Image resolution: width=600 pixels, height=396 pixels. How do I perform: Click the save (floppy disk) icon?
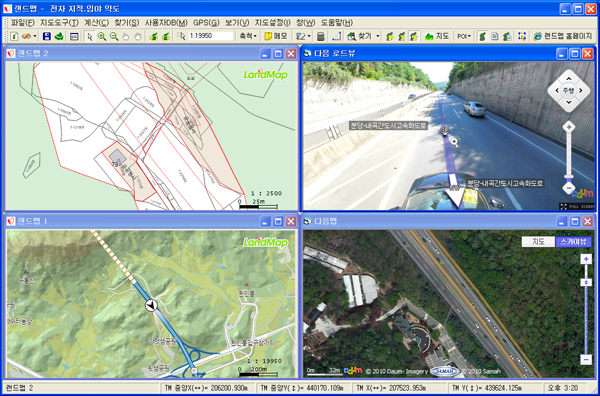coord(47,36)
